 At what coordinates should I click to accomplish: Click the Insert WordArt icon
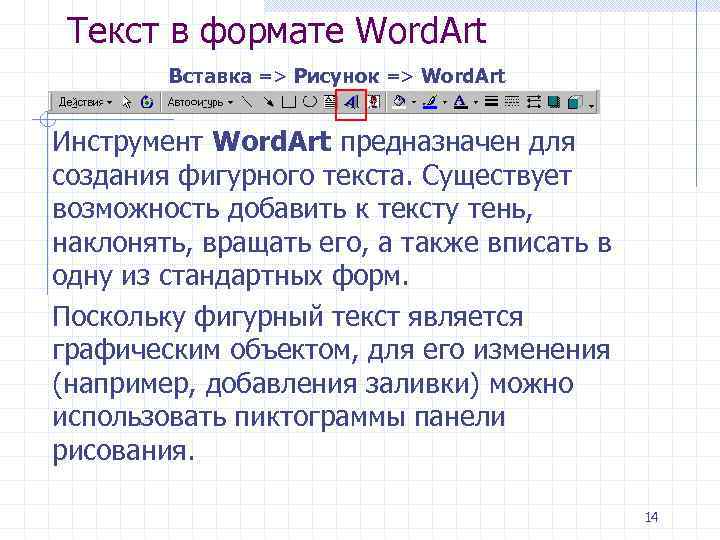[351, 103]
